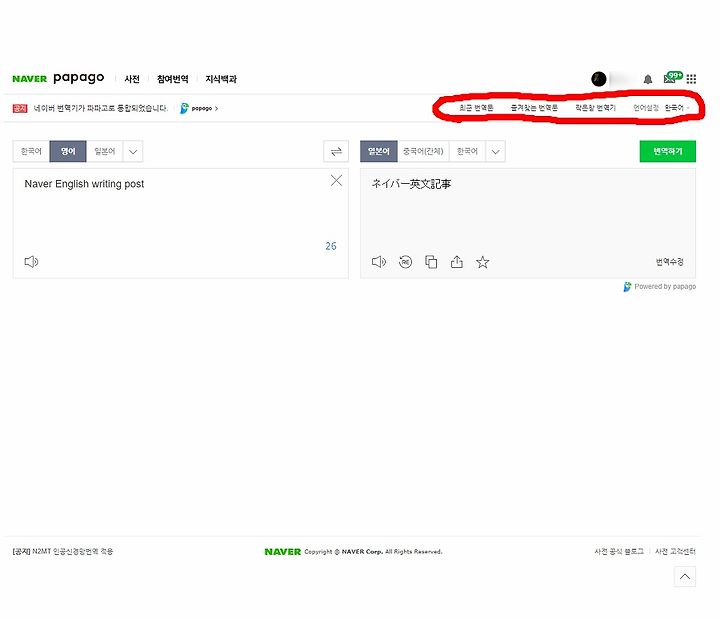The image size is (720, 619).
Task: Open 작은창 번역기 mini translator
Action: pos(595,108)
